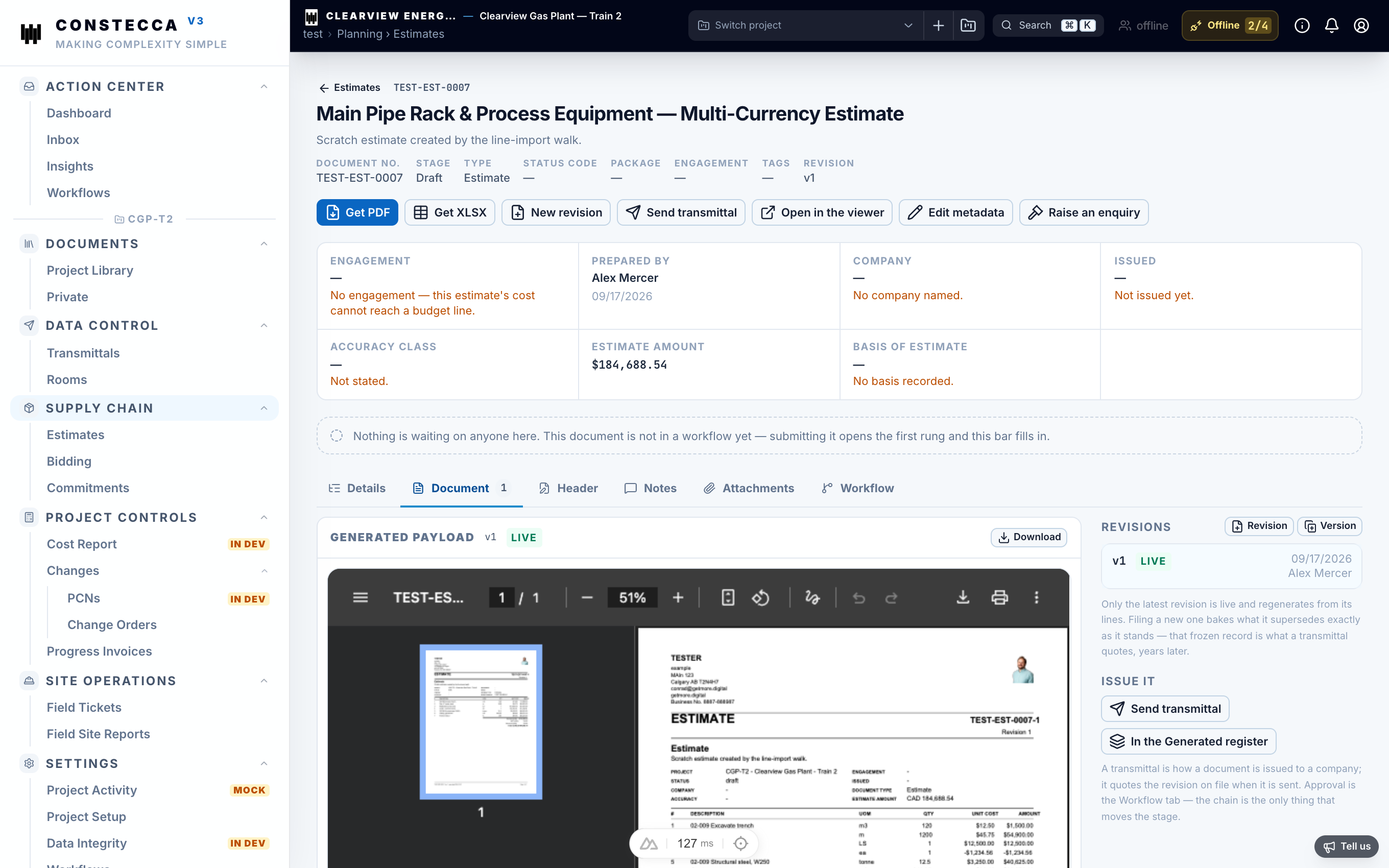Click the performance crosshair icon beside 127 ms
Screen dimensions: 1389x868
point(740,843)
